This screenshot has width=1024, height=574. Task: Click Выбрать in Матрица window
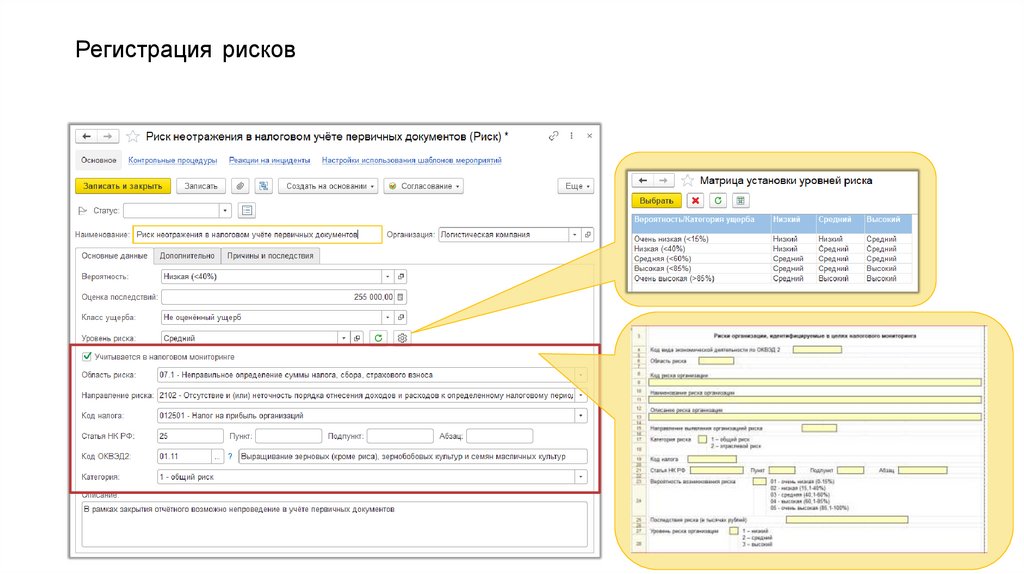pos(656,200)
